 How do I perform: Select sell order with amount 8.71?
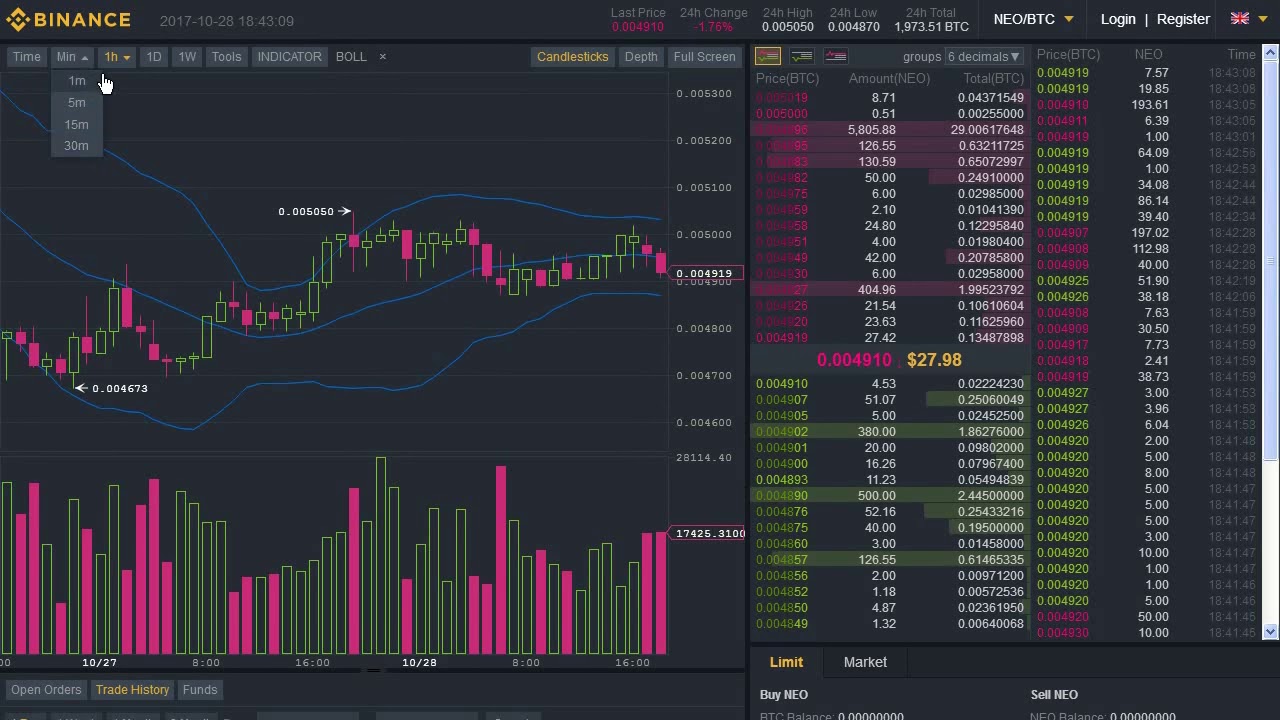click(x=890, y=98)
